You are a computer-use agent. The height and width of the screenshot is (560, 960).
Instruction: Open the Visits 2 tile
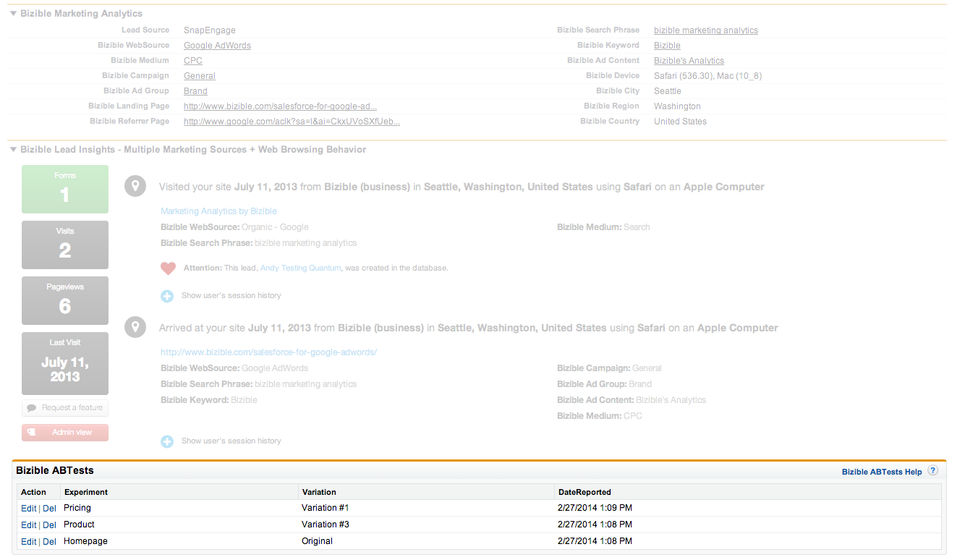(65, 245)
